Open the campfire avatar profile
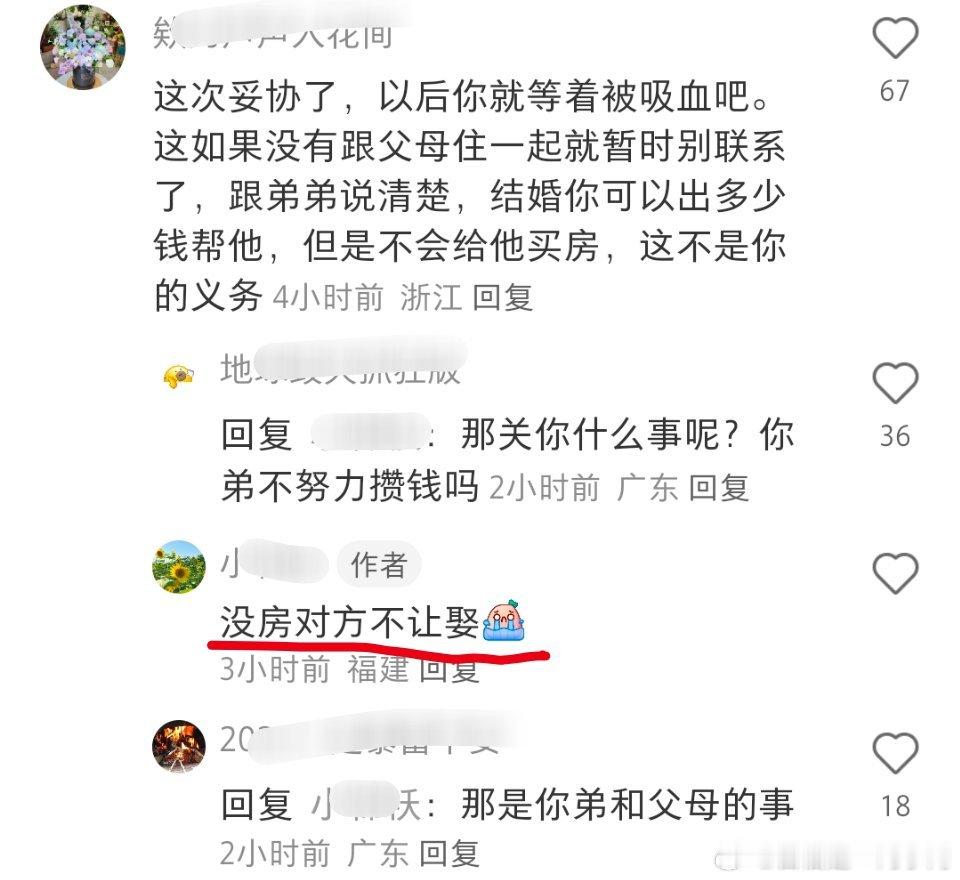 click(x=179, y=746)
